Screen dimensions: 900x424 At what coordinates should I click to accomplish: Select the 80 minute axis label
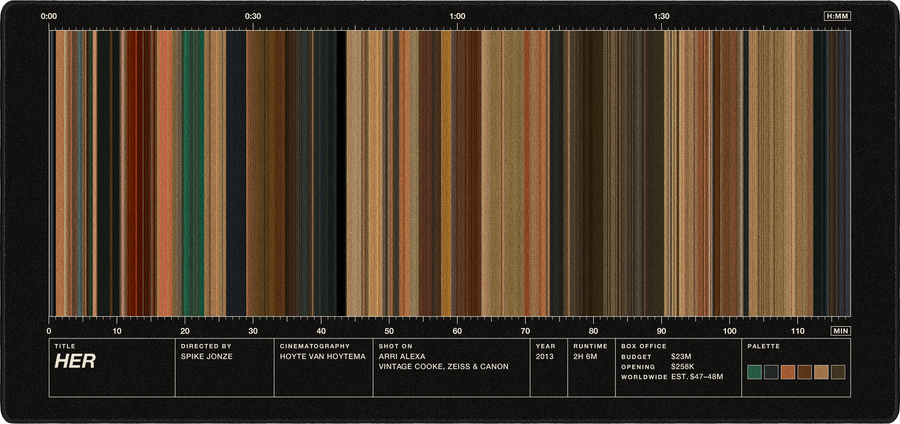593,331
